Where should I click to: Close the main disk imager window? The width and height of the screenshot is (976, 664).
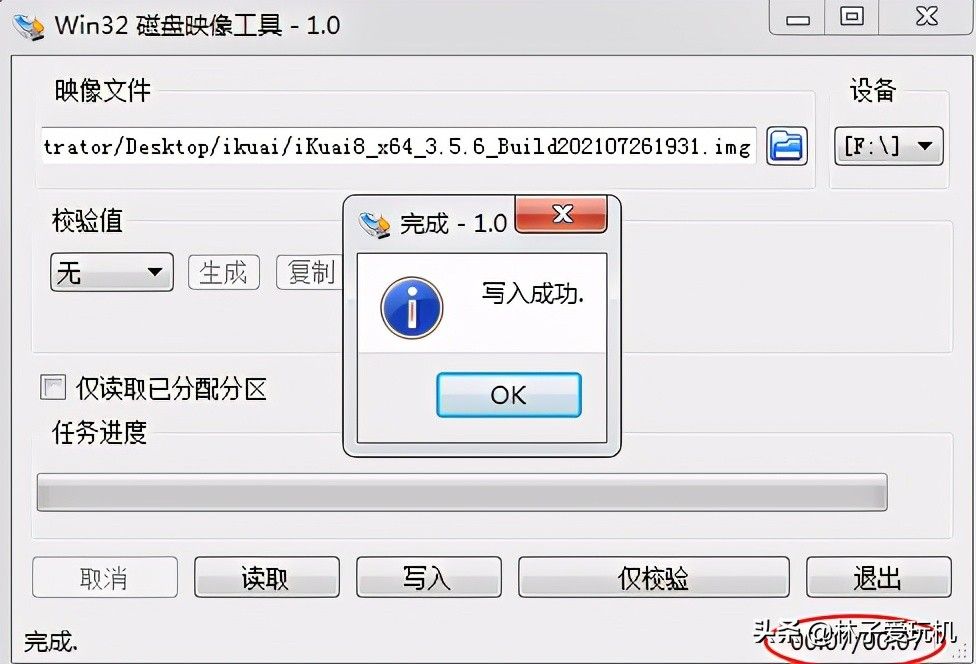pos(926,17)
